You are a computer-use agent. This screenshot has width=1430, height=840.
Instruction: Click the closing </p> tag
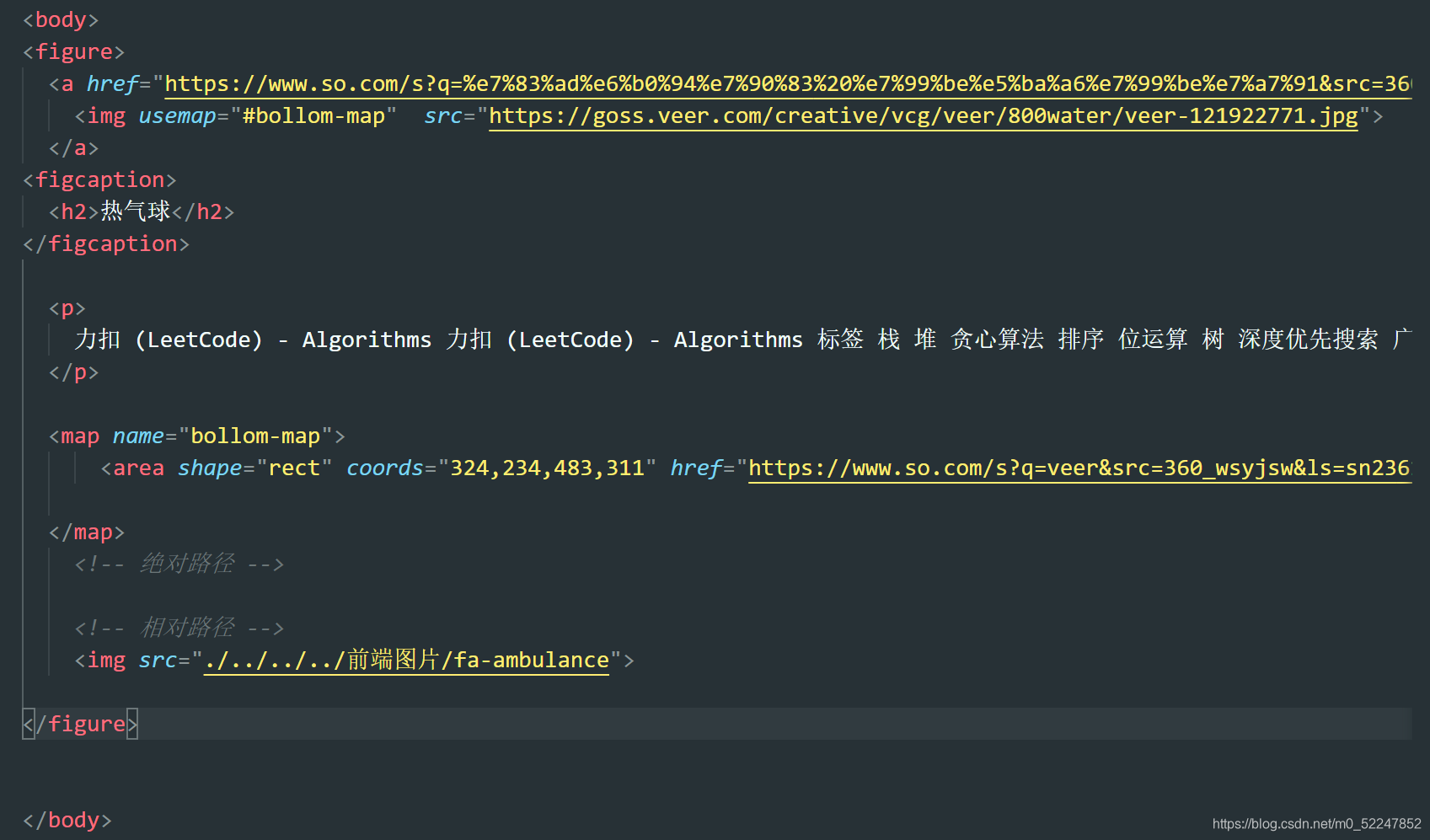[x=73, y=372]
